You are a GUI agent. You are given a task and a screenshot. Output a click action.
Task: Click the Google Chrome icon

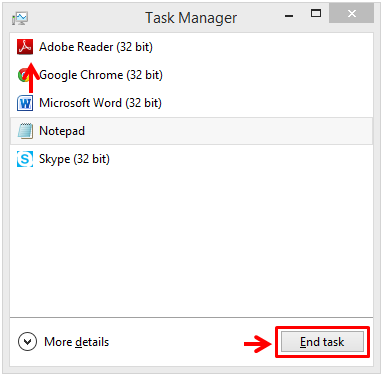click(x=23, y=75)
